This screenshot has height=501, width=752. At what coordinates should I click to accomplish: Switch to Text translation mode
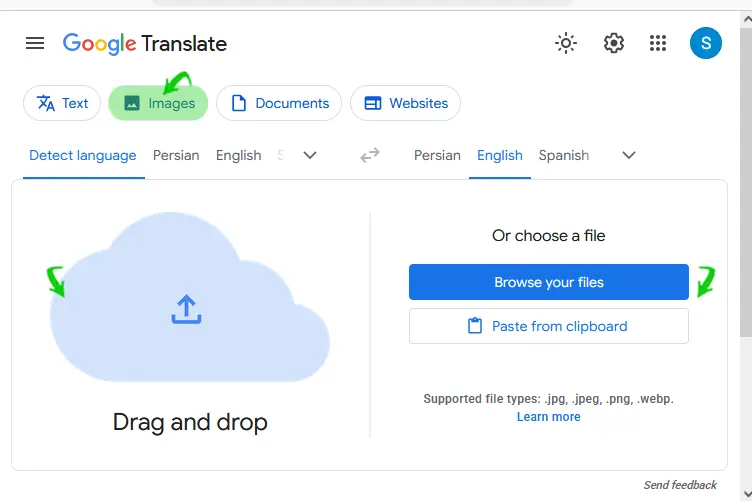[62, 103]
